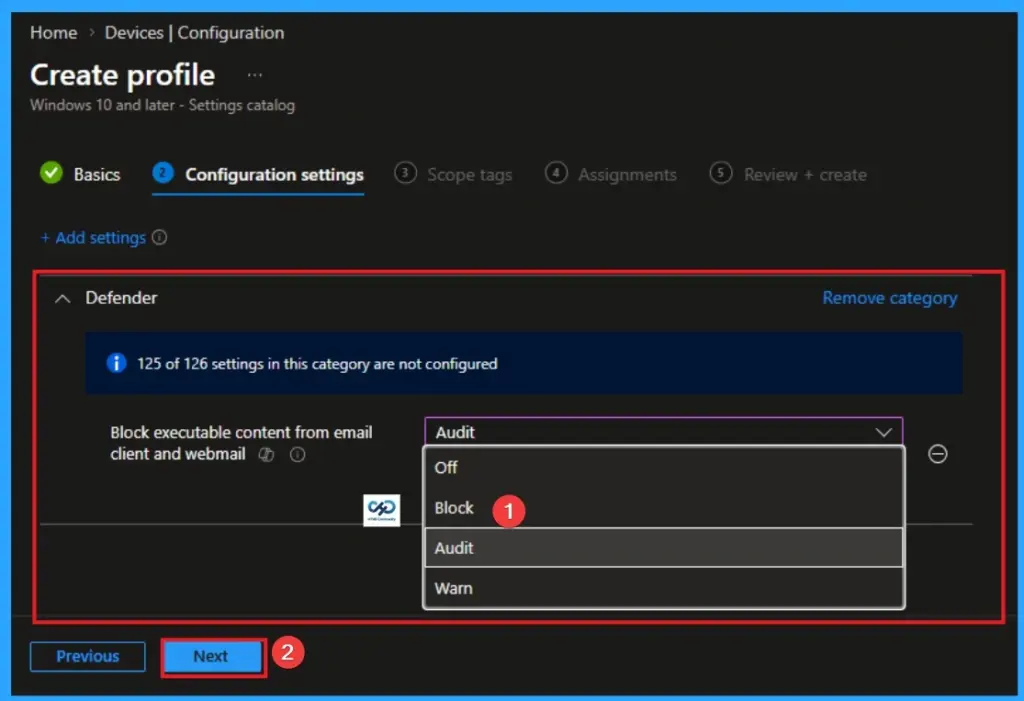Click the Review + create step circle
1024x701 pixels.
(723, 173)
